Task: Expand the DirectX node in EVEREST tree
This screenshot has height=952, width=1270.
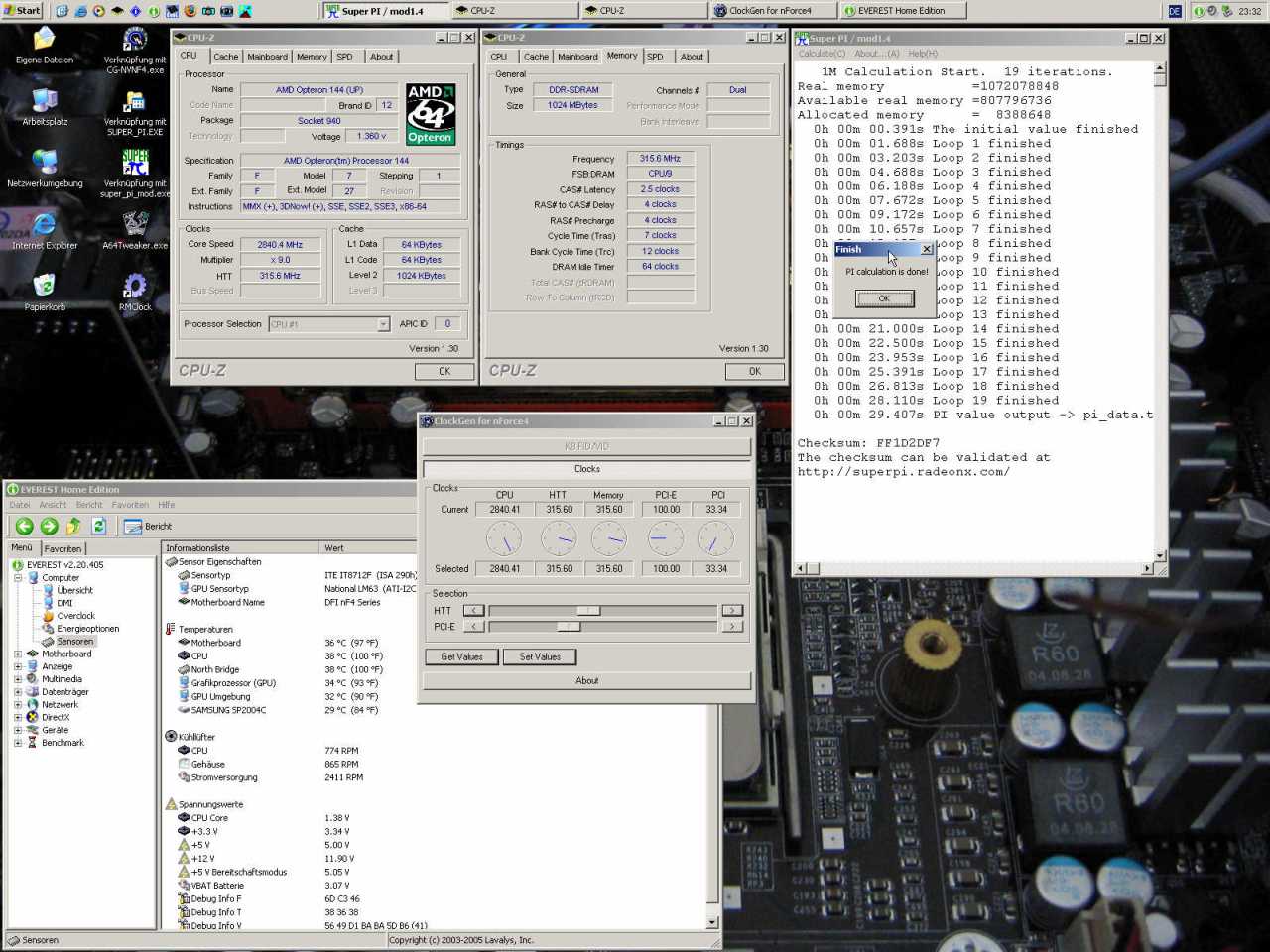Action: tap(18, 717)
